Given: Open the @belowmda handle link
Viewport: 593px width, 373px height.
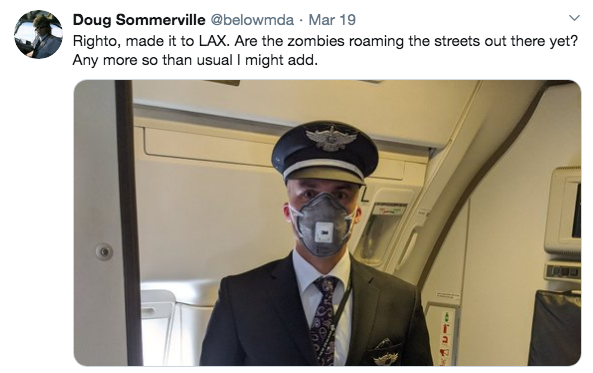Looking at the screenshot, I should [252, 20].
